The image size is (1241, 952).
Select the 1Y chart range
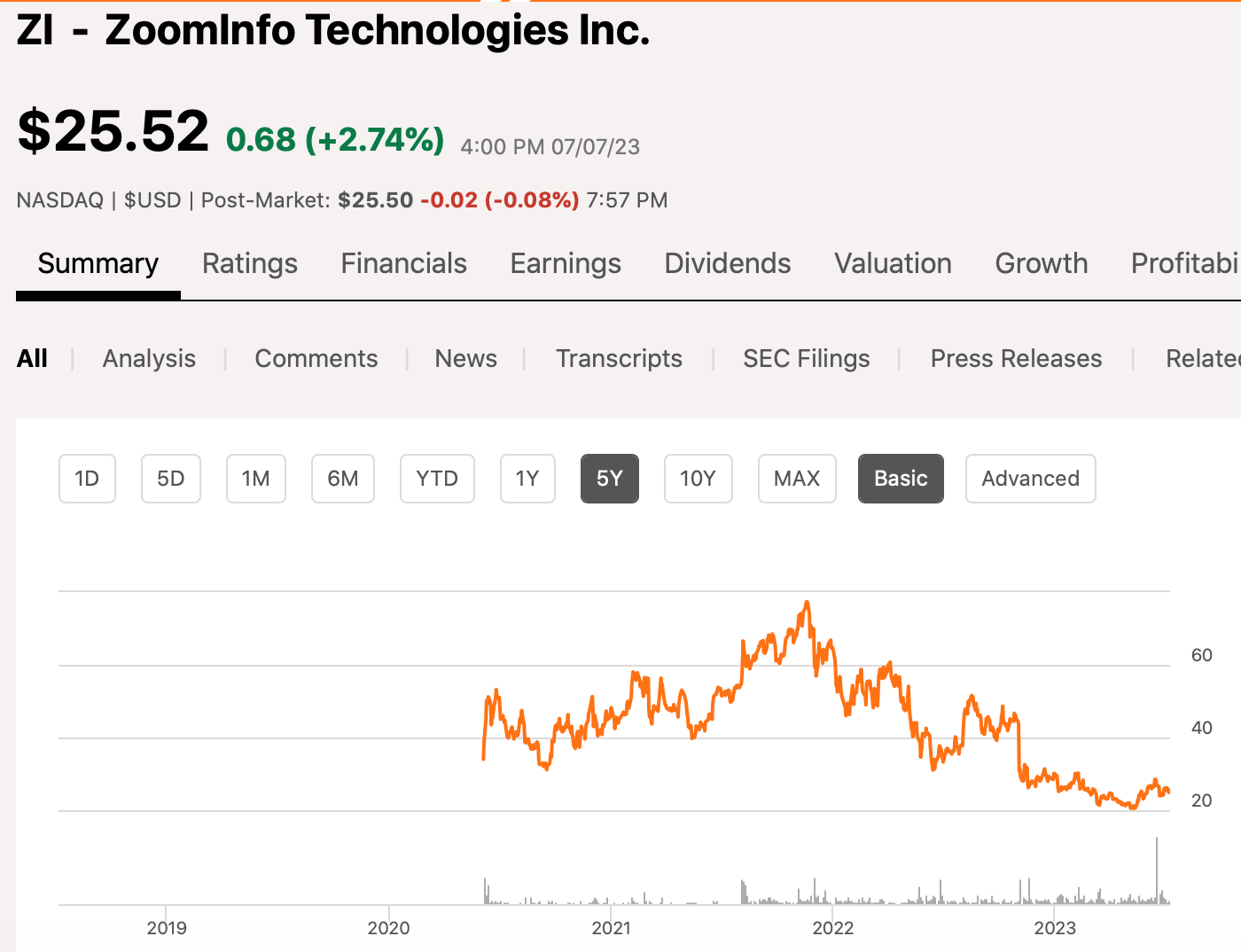[x=527, y=479]
